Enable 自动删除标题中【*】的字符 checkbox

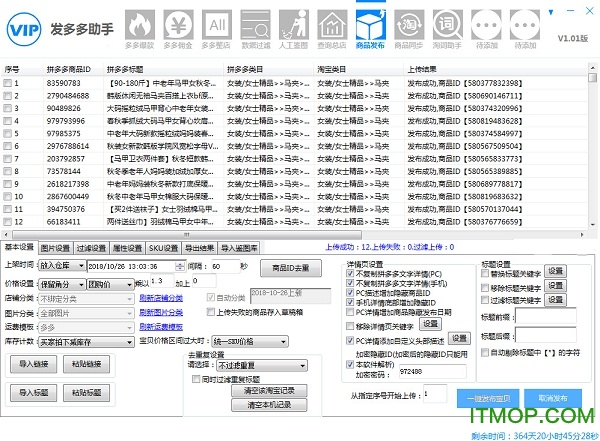(x=485, y=352)
